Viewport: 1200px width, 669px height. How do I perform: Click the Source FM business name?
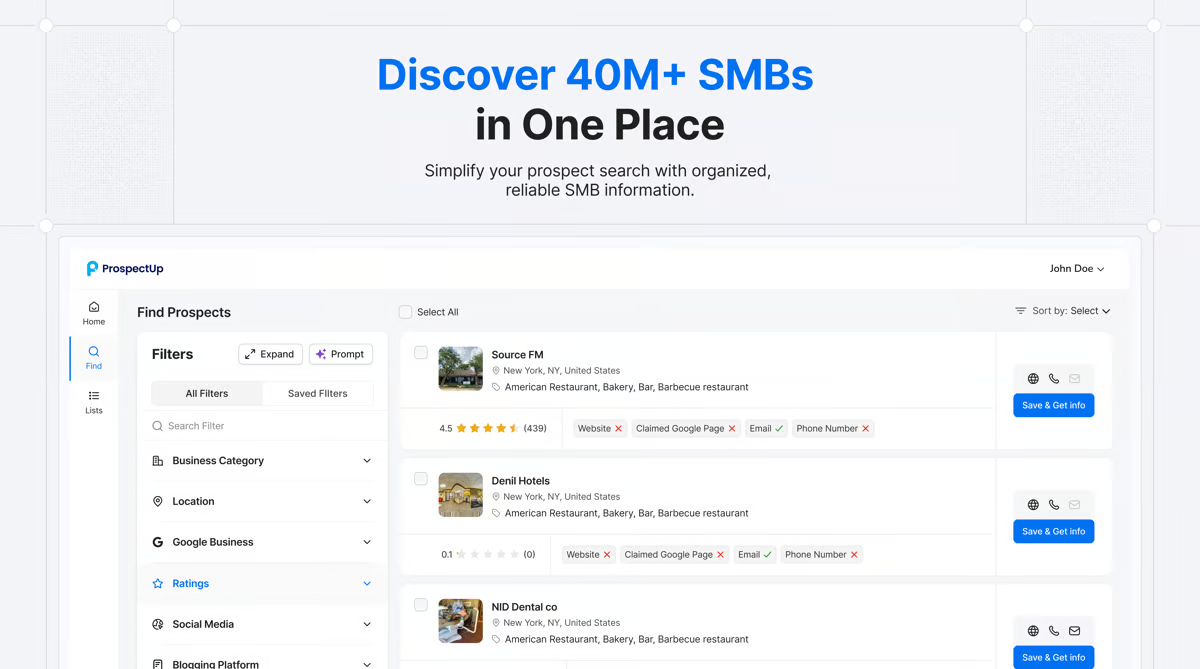tap(518, 355)
